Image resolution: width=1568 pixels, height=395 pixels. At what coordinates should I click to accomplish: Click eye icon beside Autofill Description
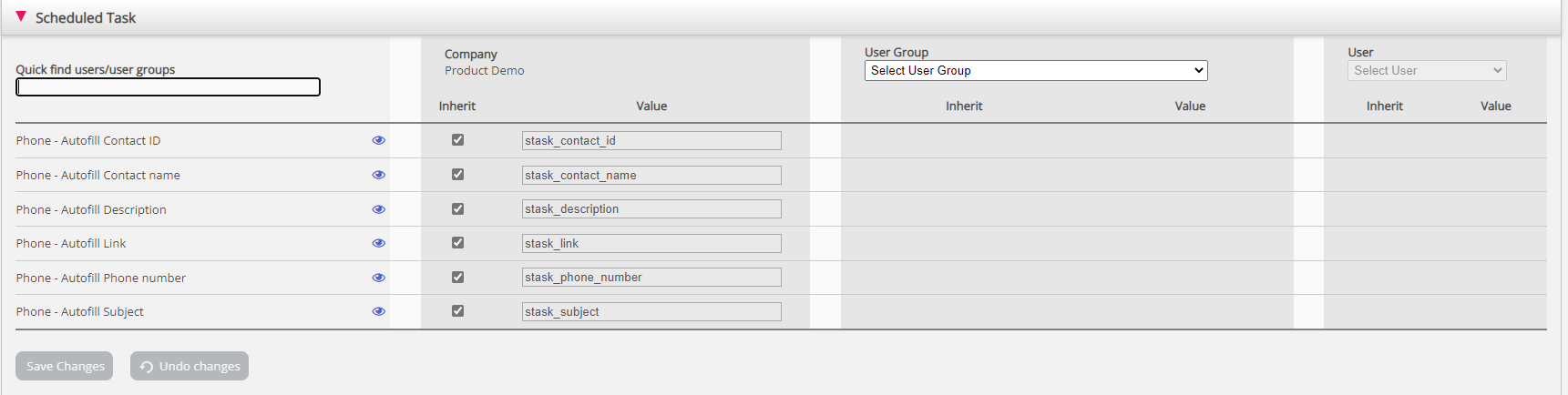pyautogui.click(x=378, y=209)
